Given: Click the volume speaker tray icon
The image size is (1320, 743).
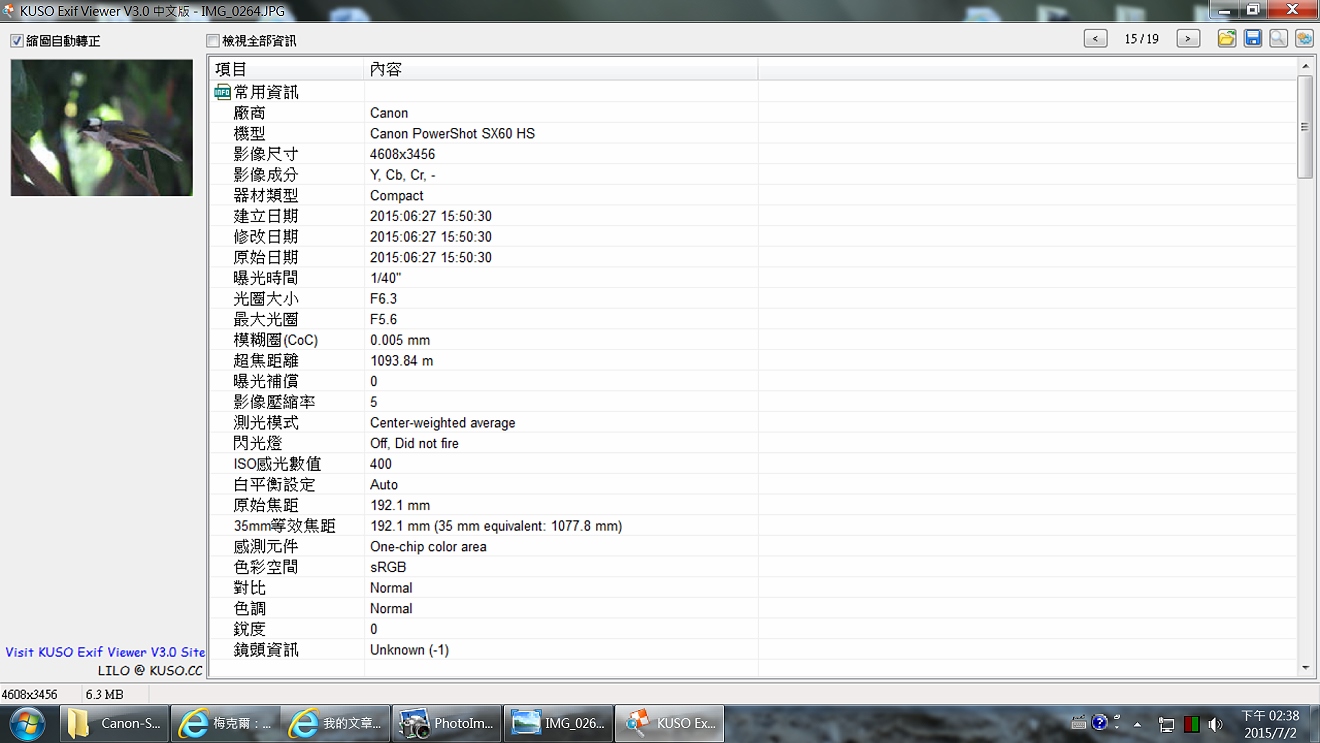Looking at the screenshot, I should coord(1215,725).
